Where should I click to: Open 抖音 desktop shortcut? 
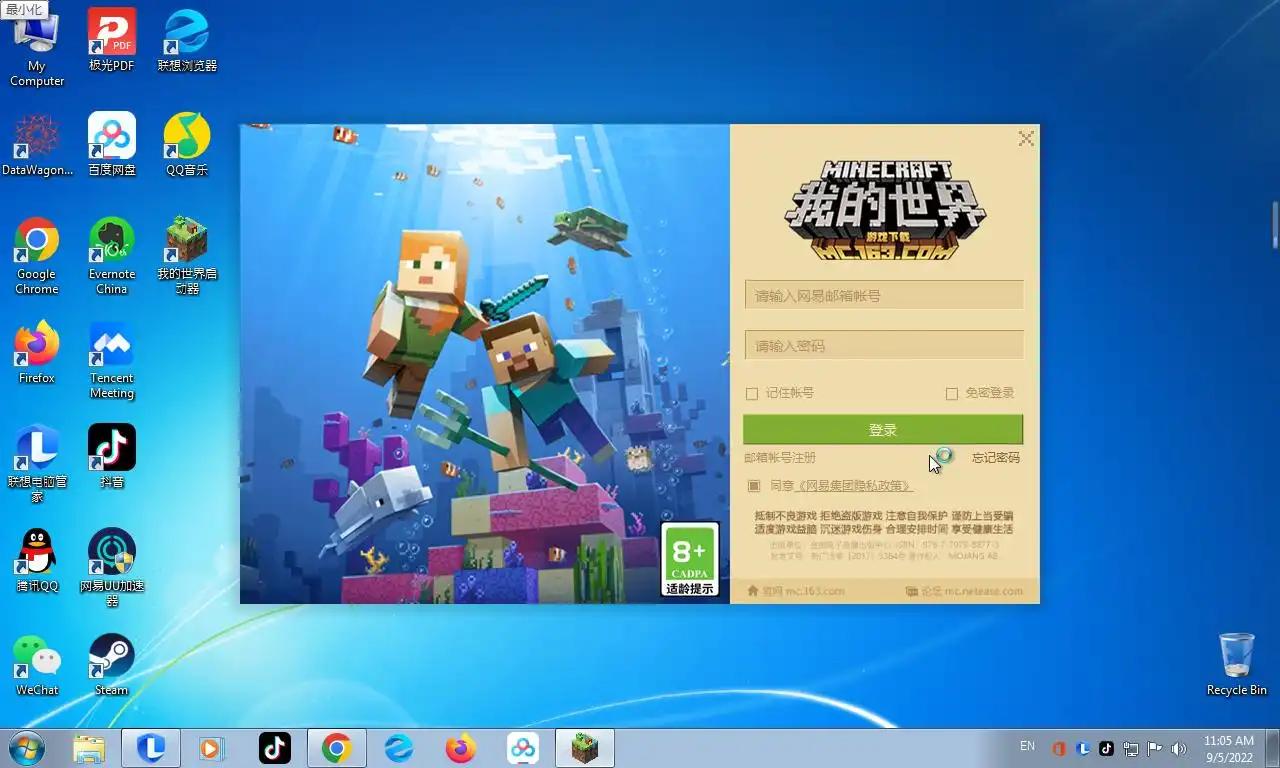(x=112, y=457)
